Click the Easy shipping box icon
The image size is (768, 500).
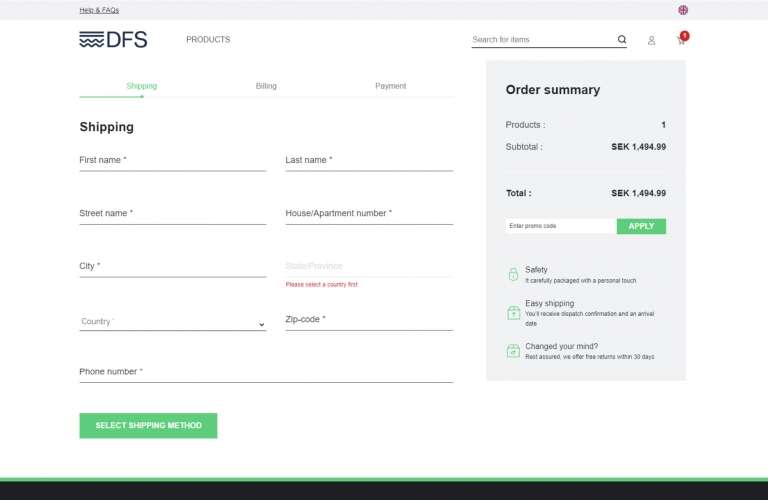click(513, 312)
